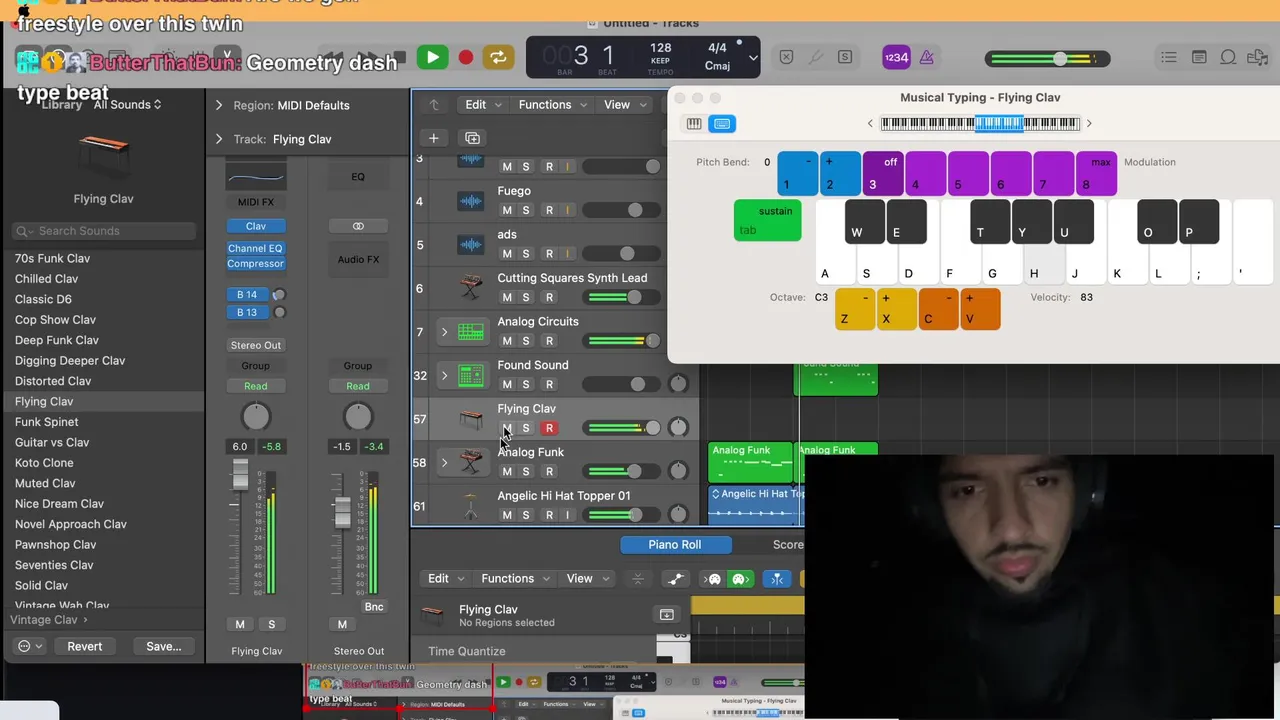
Task: Open the All Sounds library dropdown
Action: (x=127, y=105)
